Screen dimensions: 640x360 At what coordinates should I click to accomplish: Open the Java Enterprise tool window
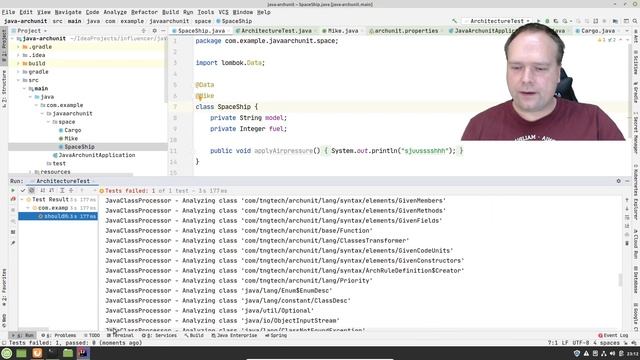(234, 335)
